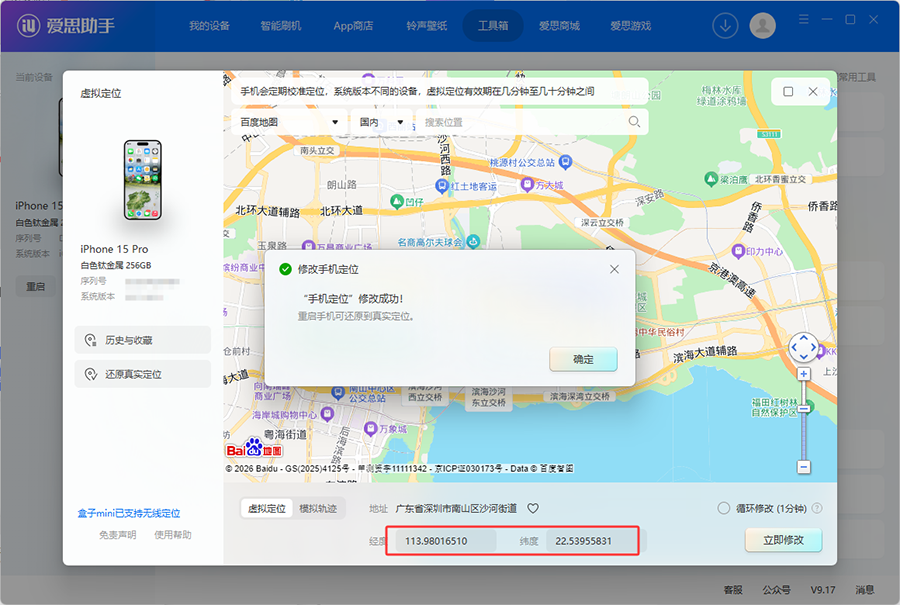Open 智能刷机 in top navigation

pos(281,26)
